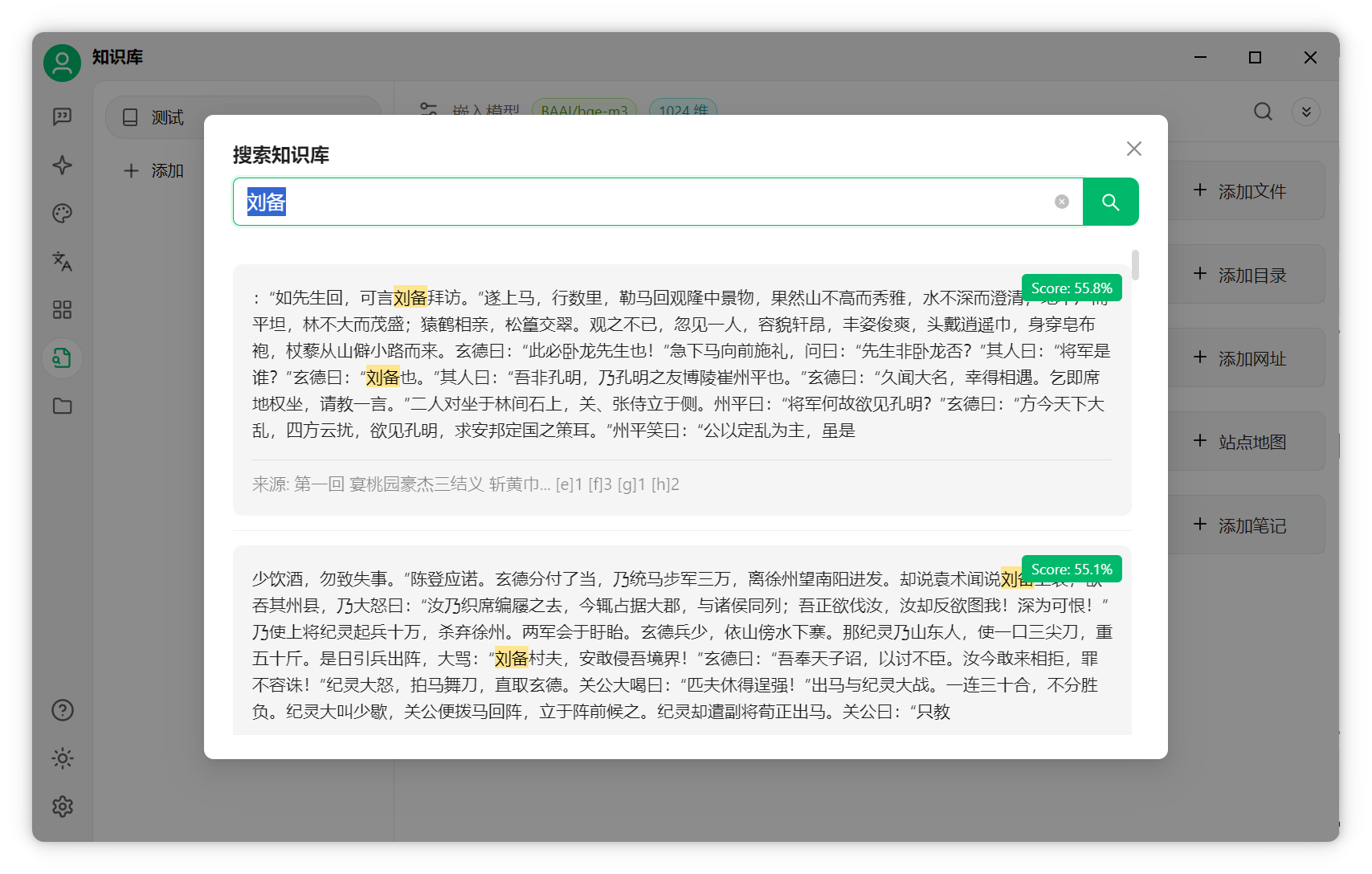Click the green search submit button
The height and width of the screenshot is (874, 1372).
[1110, 202]
